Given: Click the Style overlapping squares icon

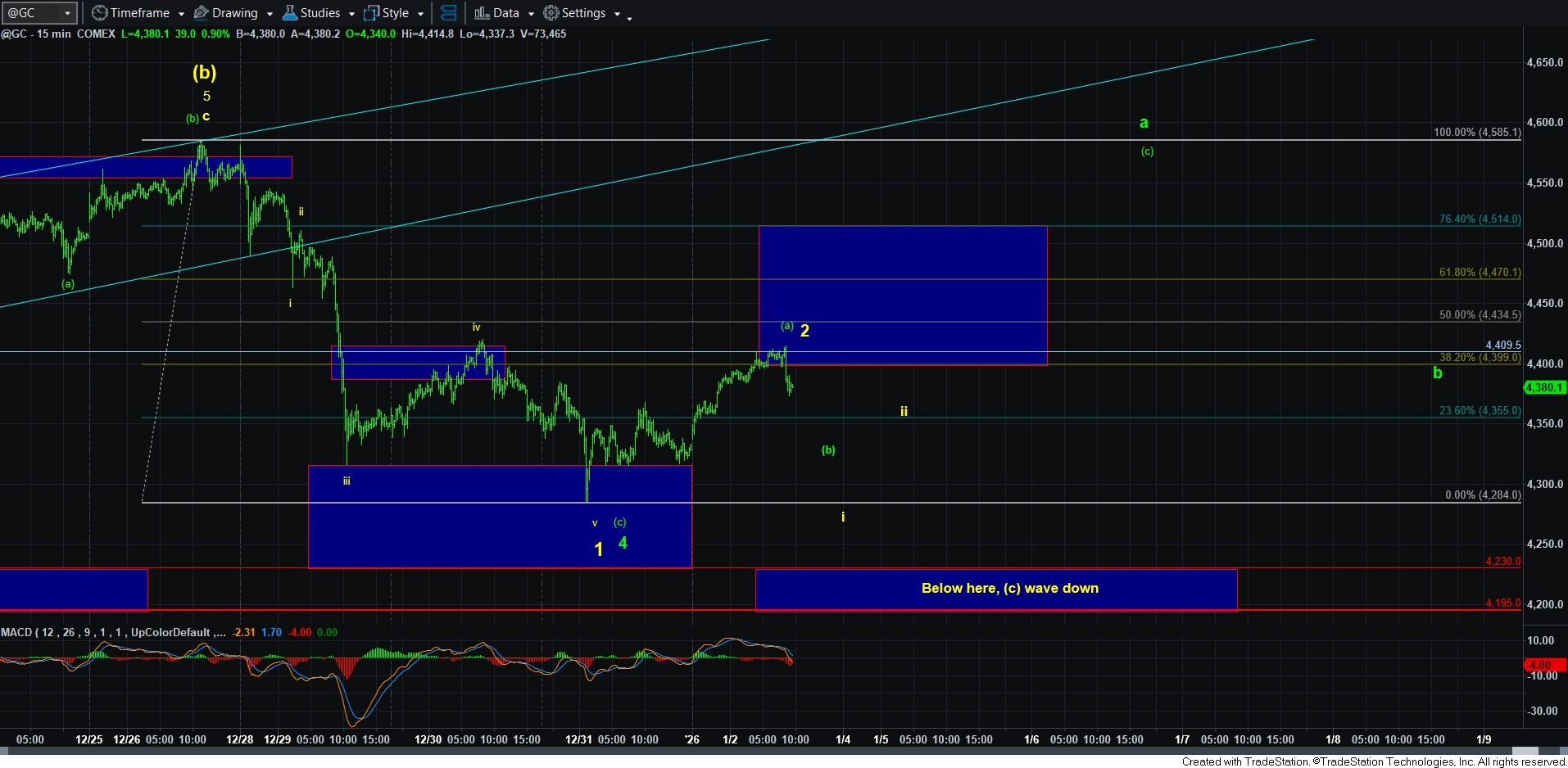Looking at the screenshot, I should pos(371,13).
